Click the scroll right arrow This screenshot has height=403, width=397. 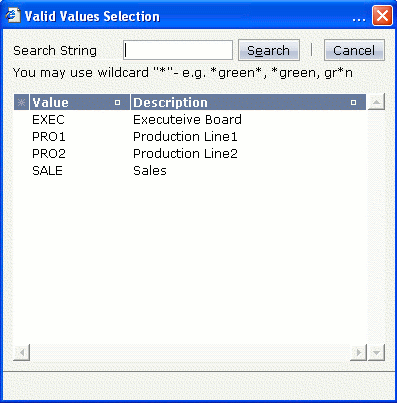(359, 353)
